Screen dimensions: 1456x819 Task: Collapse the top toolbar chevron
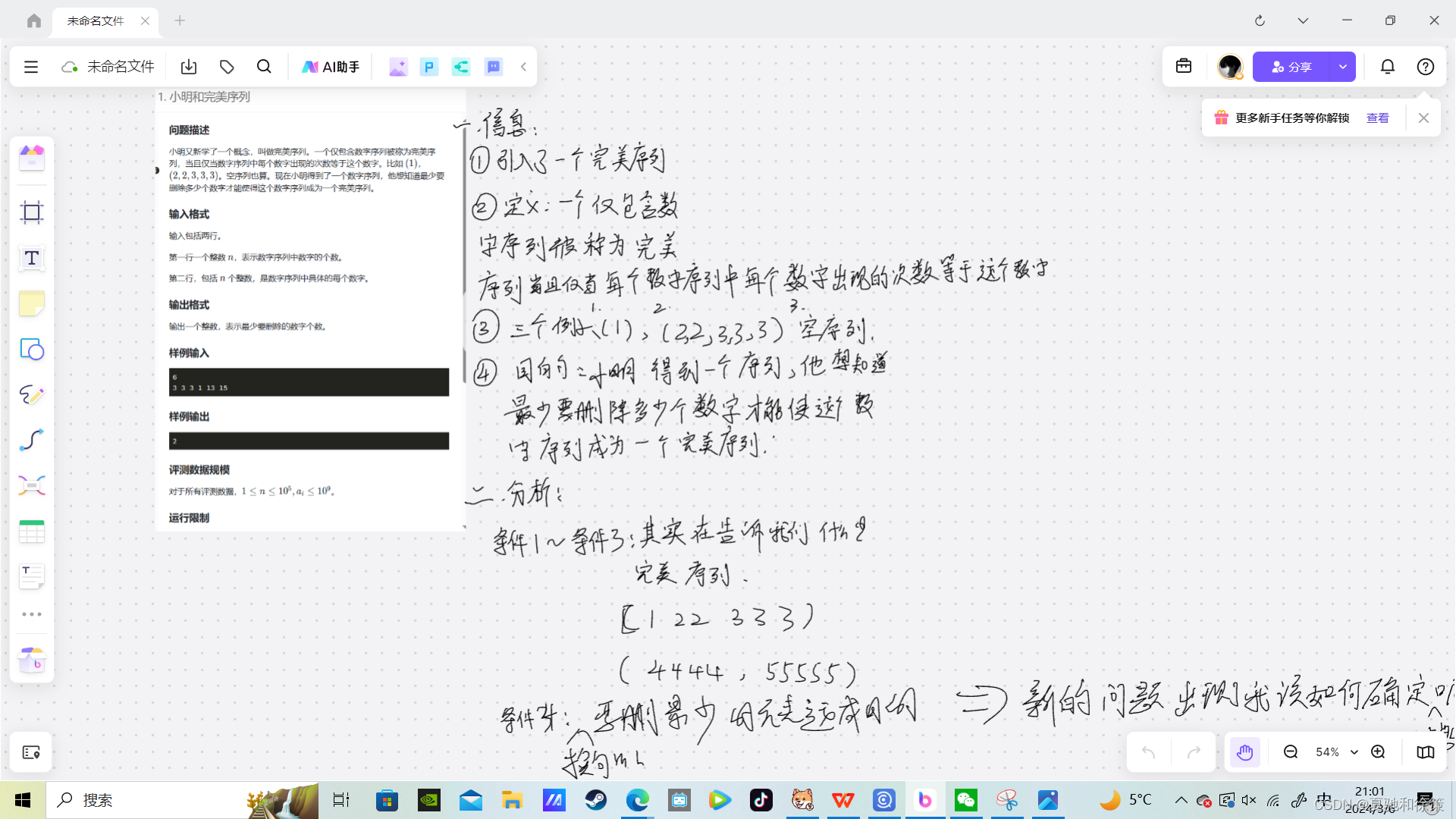[523, 67]
